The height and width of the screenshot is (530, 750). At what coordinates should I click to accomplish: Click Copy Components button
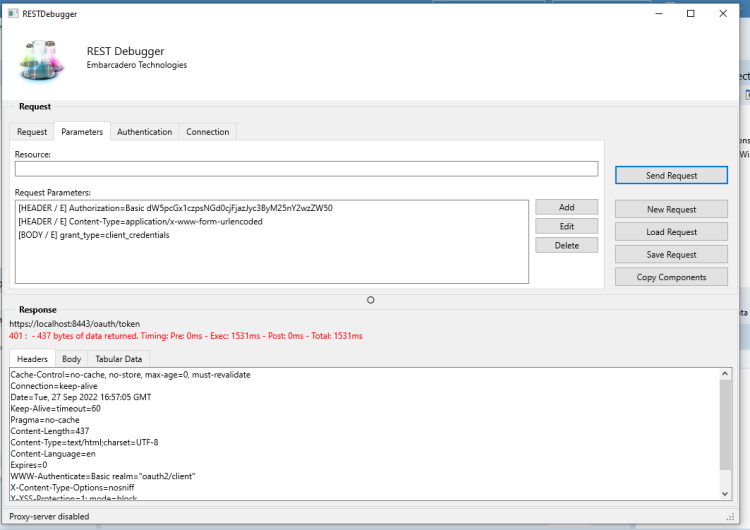(671, 277)
